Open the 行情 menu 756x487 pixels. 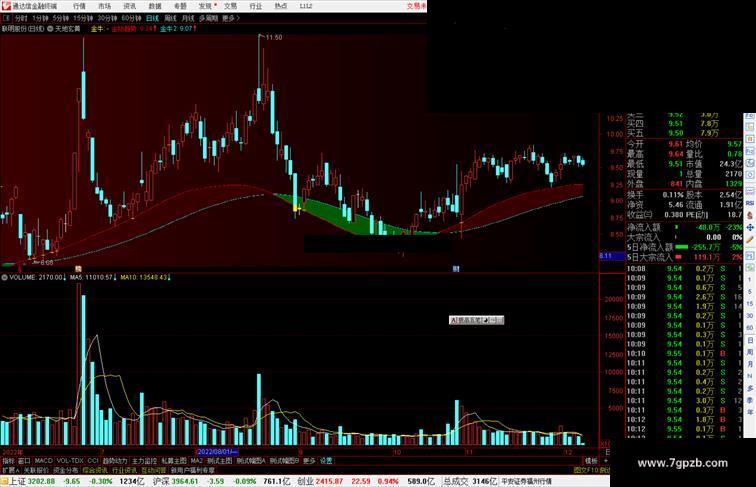click(x=80, y=6)
